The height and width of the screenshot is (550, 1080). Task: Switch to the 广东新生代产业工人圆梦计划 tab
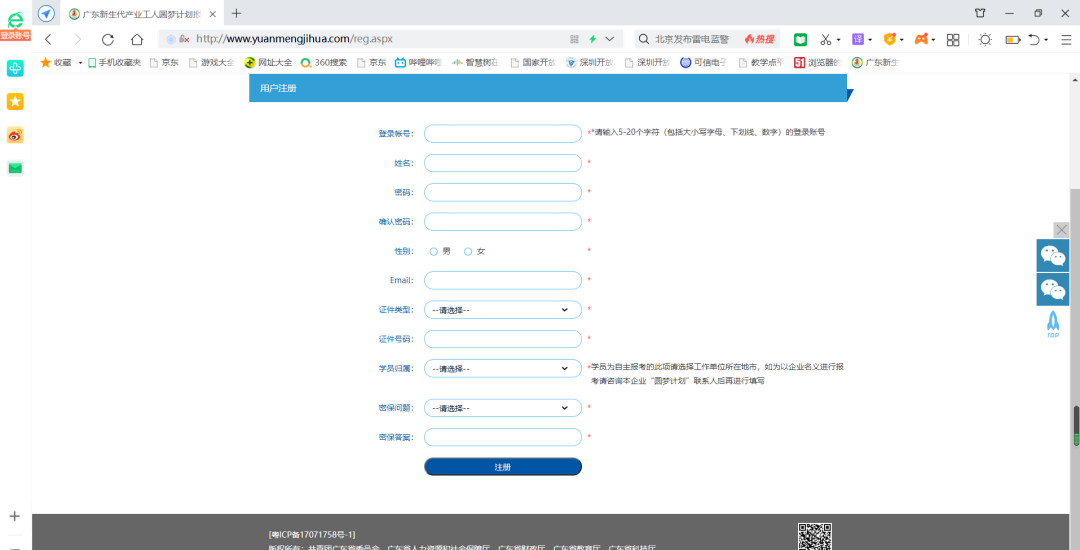pos(140,13)
